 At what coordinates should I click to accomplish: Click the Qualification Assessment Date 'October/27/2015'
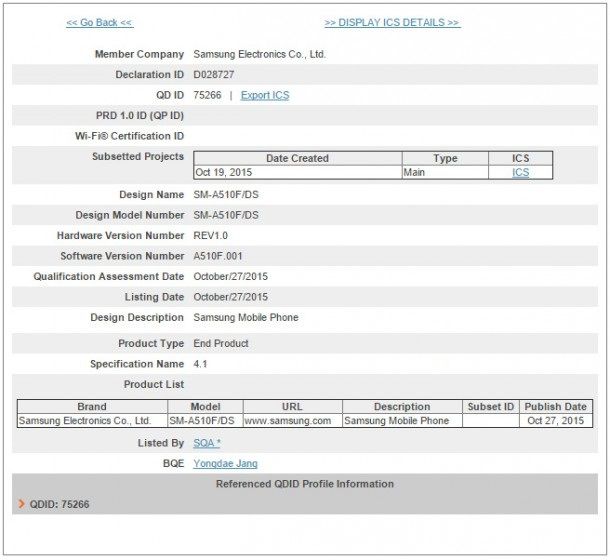(231, 277)
